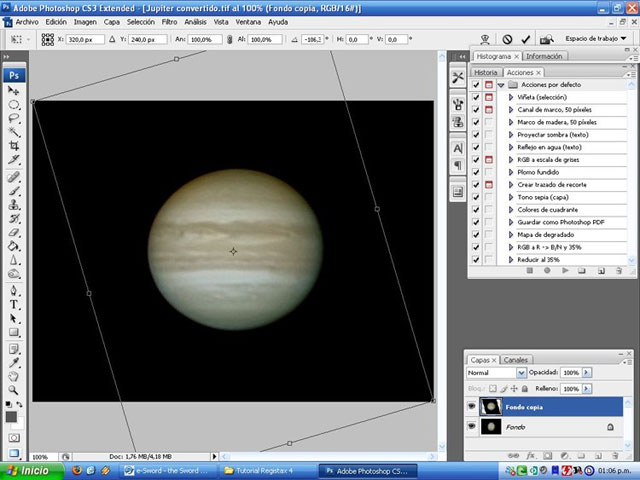Switch to e-Sword taskbar window
The image size is (640, 480).
click(169, 471)
